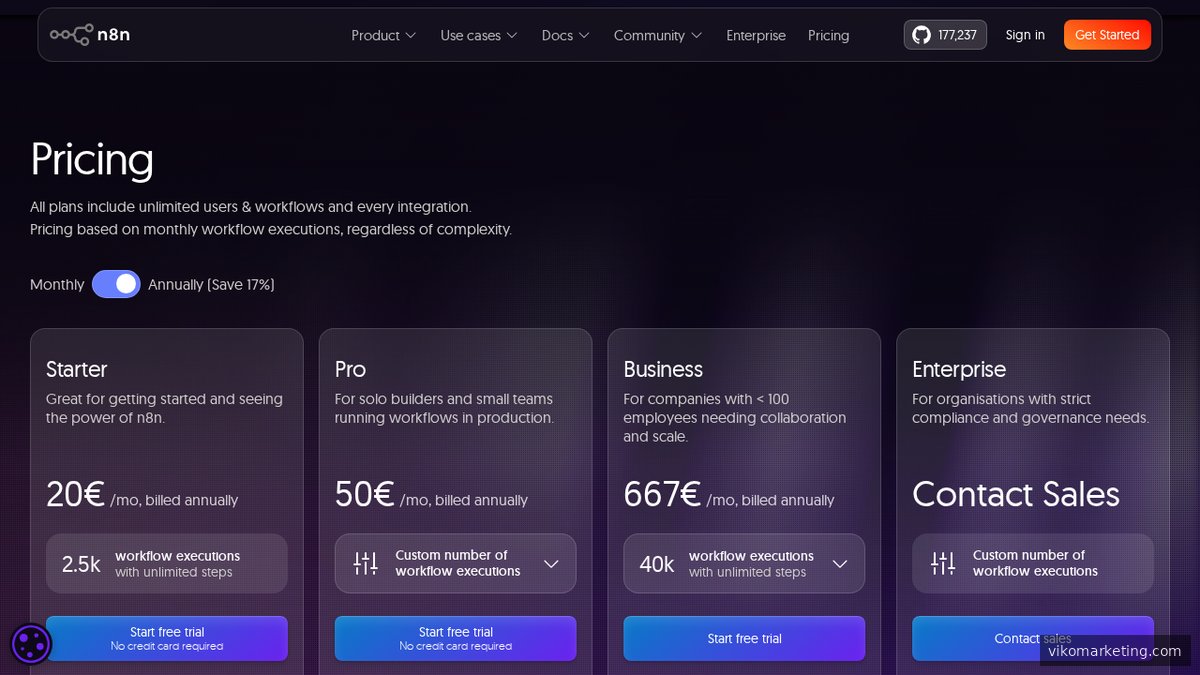Viewport: 1200px width, 675px height.
Task: Open the Use cases dropdown
Action: point(478,35)
